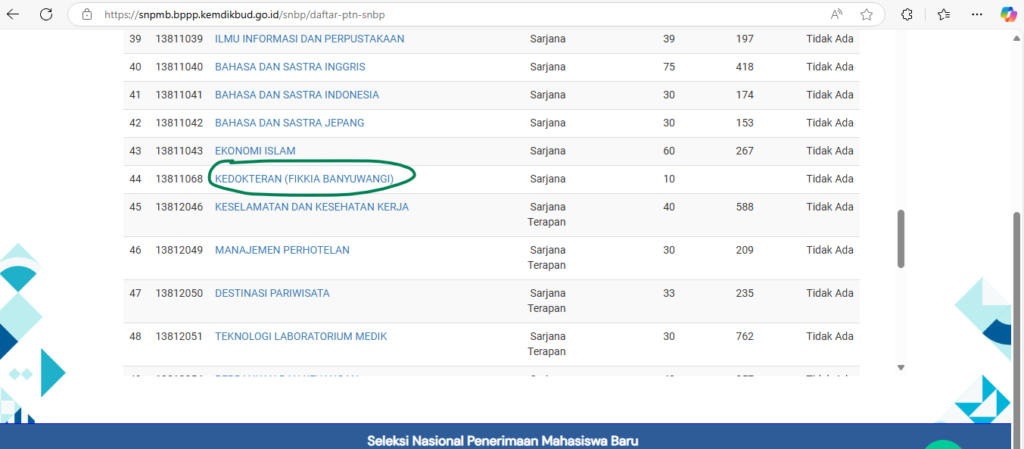Open Copilot icon in toolbar
The height and width of the screenshot is (449, 1024).
tap(1008, 14)
